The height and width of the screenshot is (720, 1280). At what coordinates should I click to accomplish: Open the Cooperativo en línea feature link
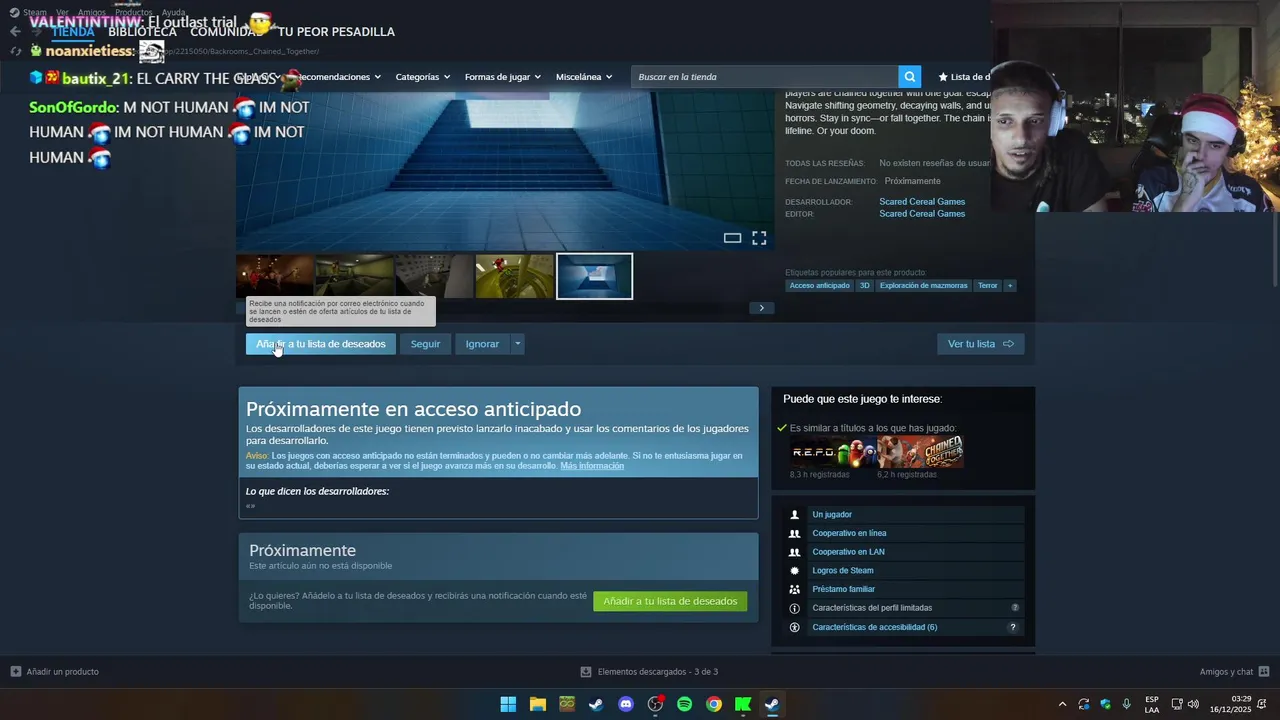[849, 533]
